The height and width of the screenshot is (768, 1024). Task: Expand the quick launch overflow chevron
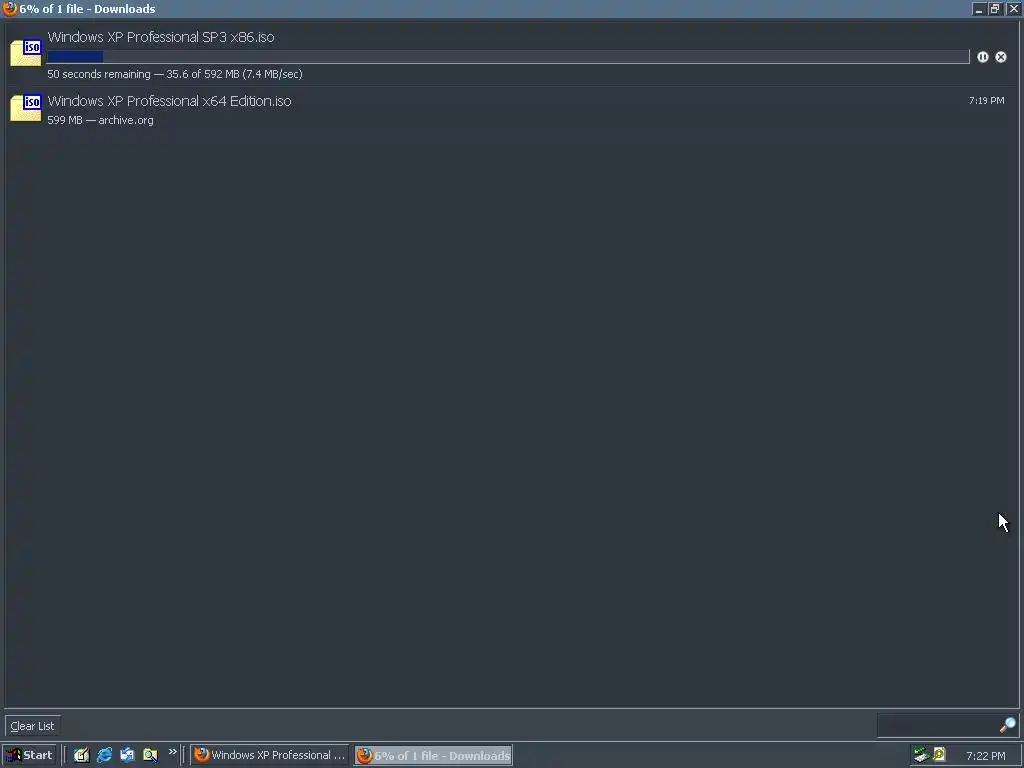[172, 752]
